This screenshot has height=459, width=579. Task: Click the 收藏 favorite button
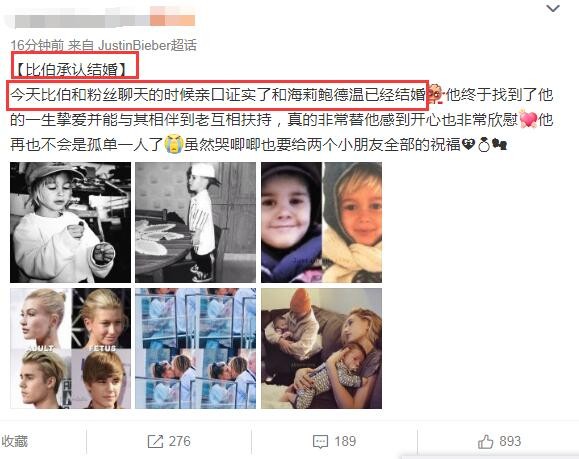pyautogui.click(x=14, y=441)
